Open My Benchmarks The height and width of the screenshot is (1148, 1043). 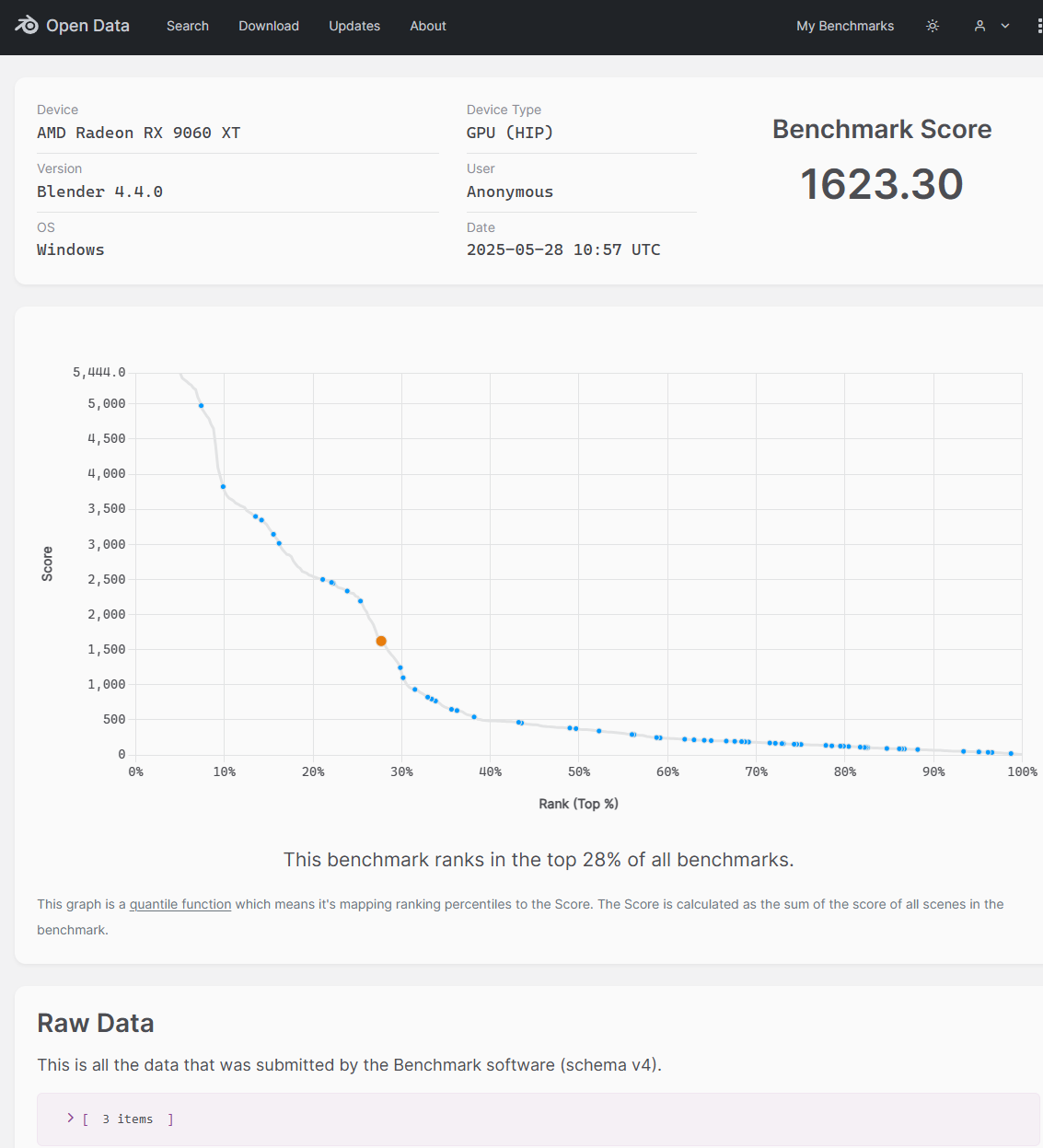tap(845, 26)
